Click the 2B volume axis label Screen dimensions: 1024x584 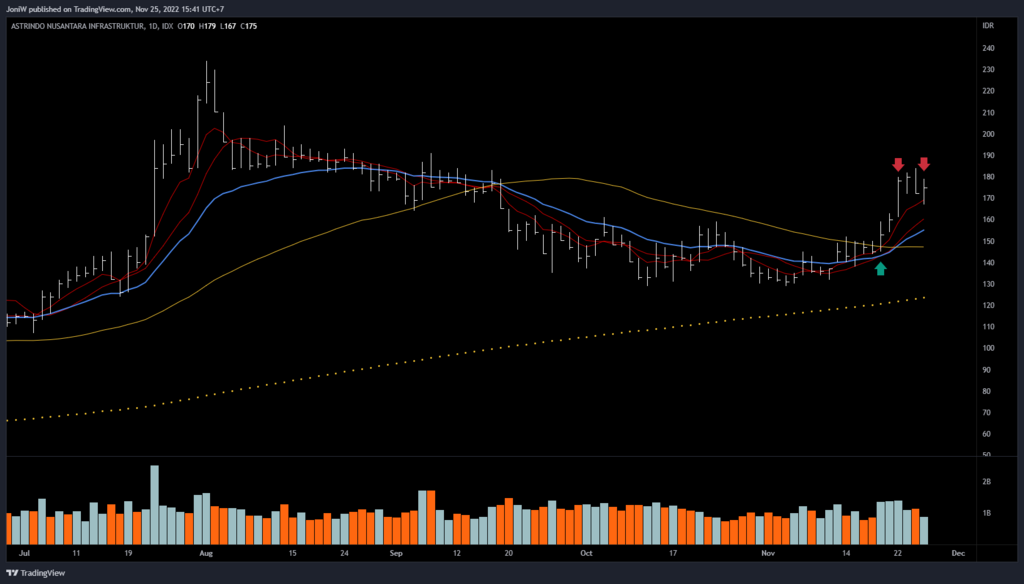[x=987, y=482]
